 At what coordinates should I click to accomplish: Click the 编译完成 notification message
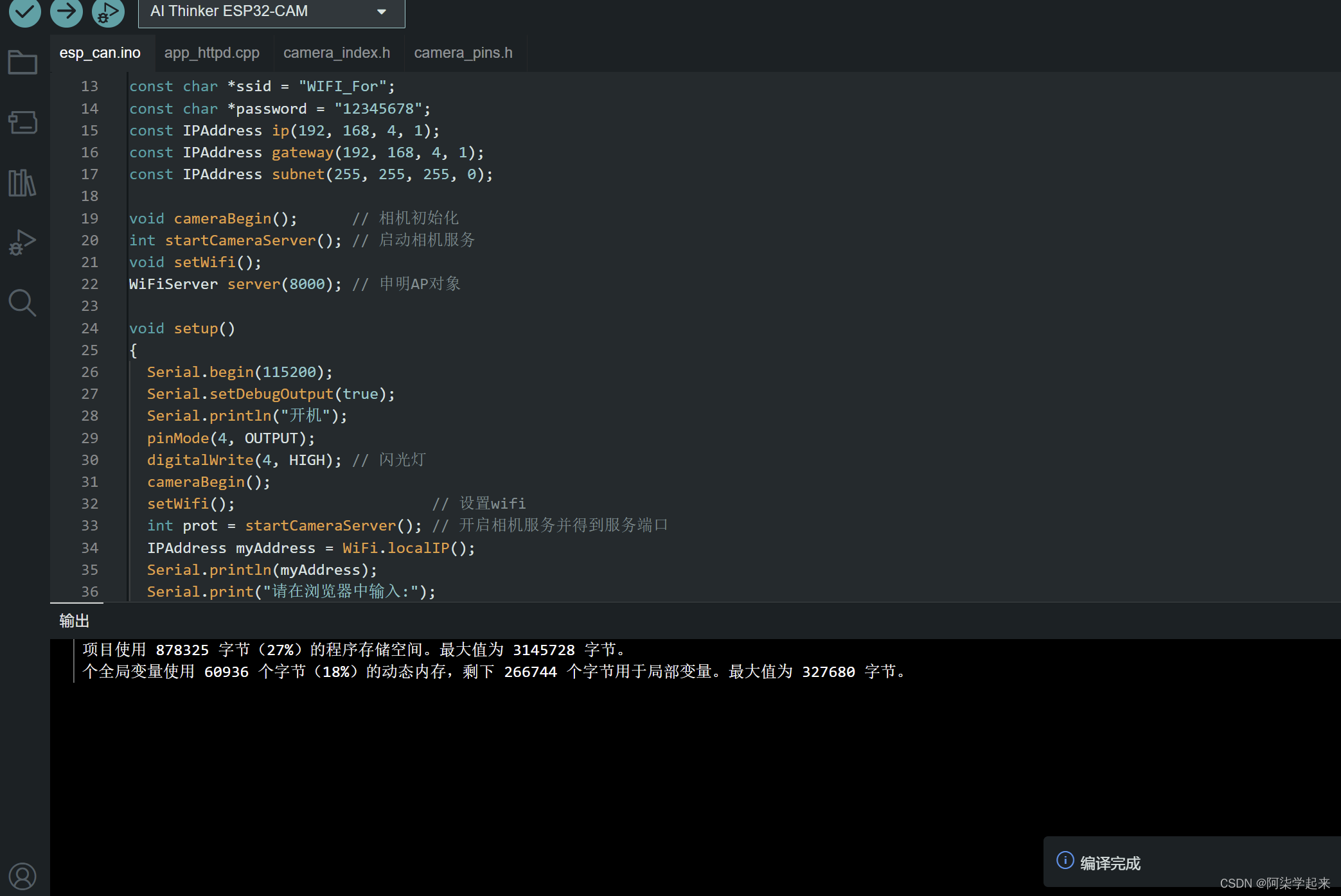1110,863
